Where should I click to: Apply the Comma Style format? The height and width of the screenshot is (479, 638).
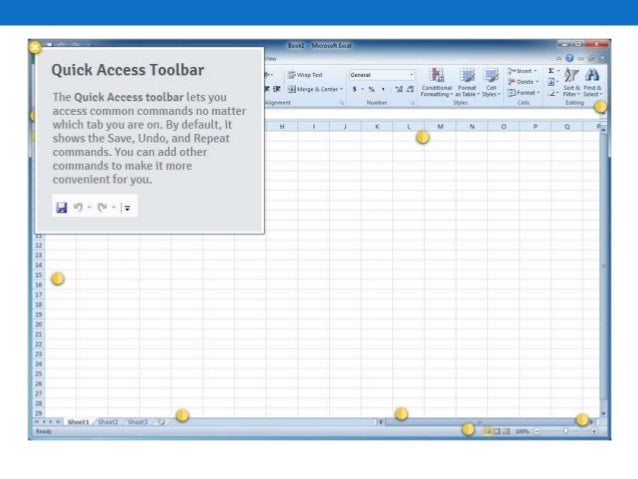[x=383, y=89]
